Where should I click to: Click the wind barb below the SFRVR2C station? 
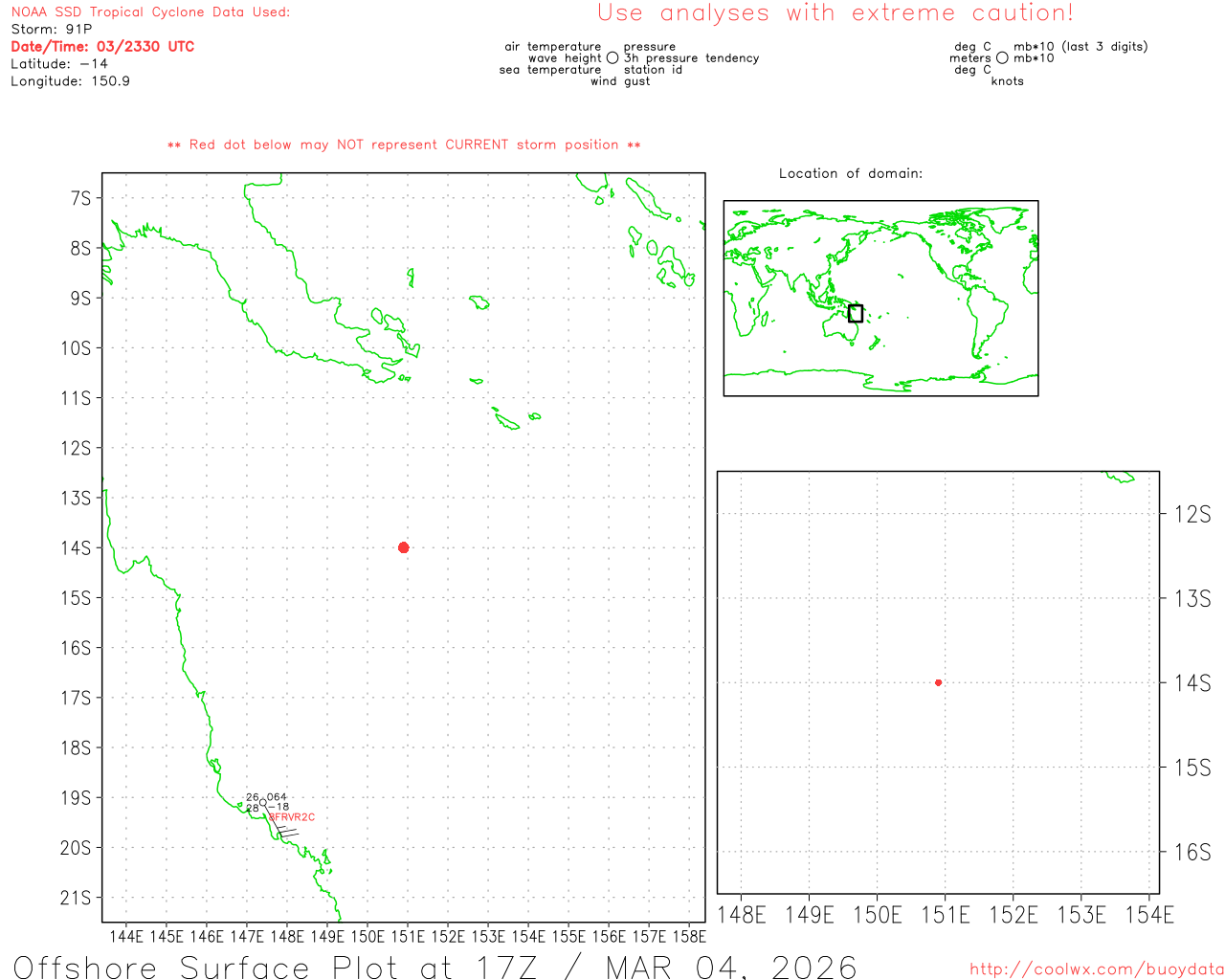[x=285, y=831]
